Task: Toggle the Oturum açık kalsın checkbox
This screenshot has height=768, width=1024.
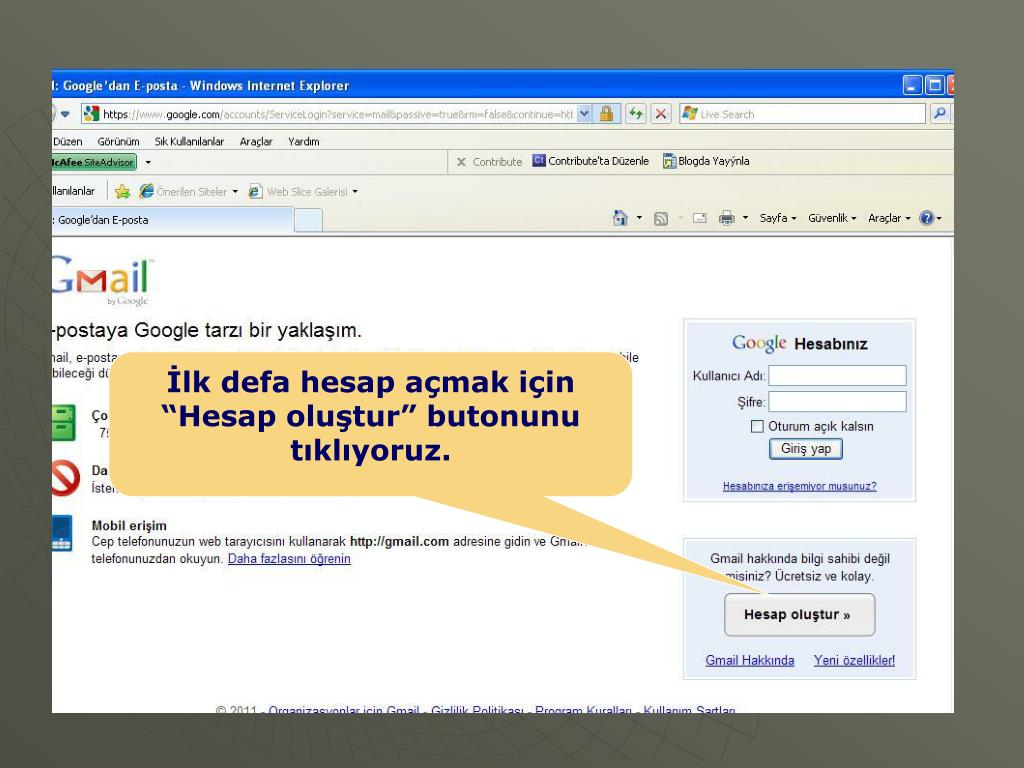Action: point(757,426)
